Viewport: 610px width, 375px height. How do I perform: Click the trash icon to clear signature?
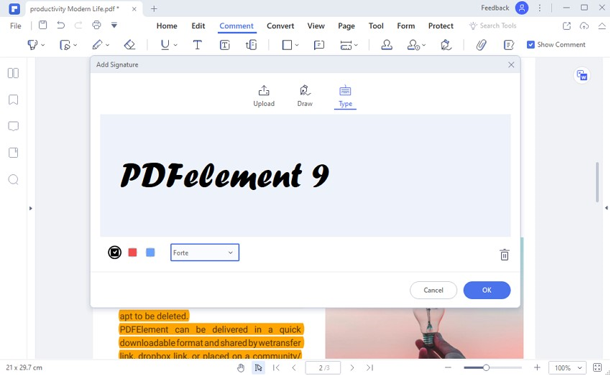(504, 255)
